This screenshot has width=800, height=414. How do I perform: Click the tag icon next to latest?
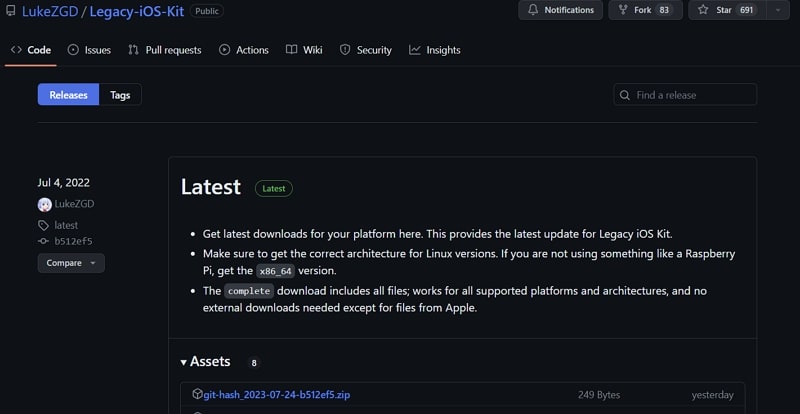[x=43, y=225]
